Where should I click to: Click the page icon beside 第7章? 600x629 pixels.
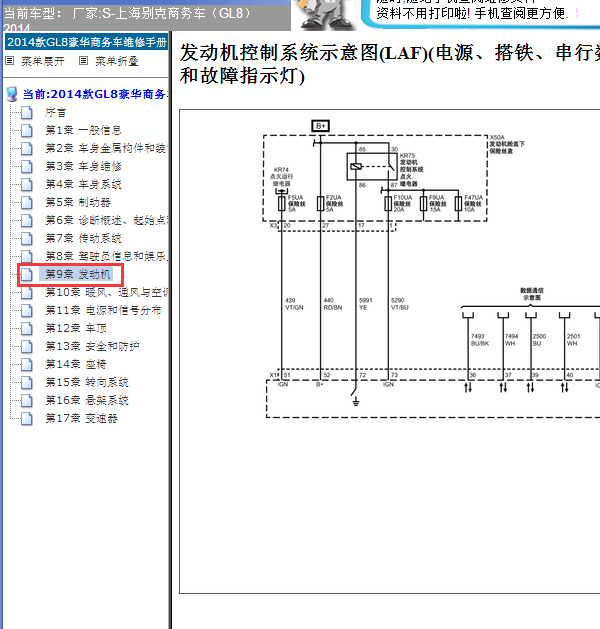click(27, 239)
